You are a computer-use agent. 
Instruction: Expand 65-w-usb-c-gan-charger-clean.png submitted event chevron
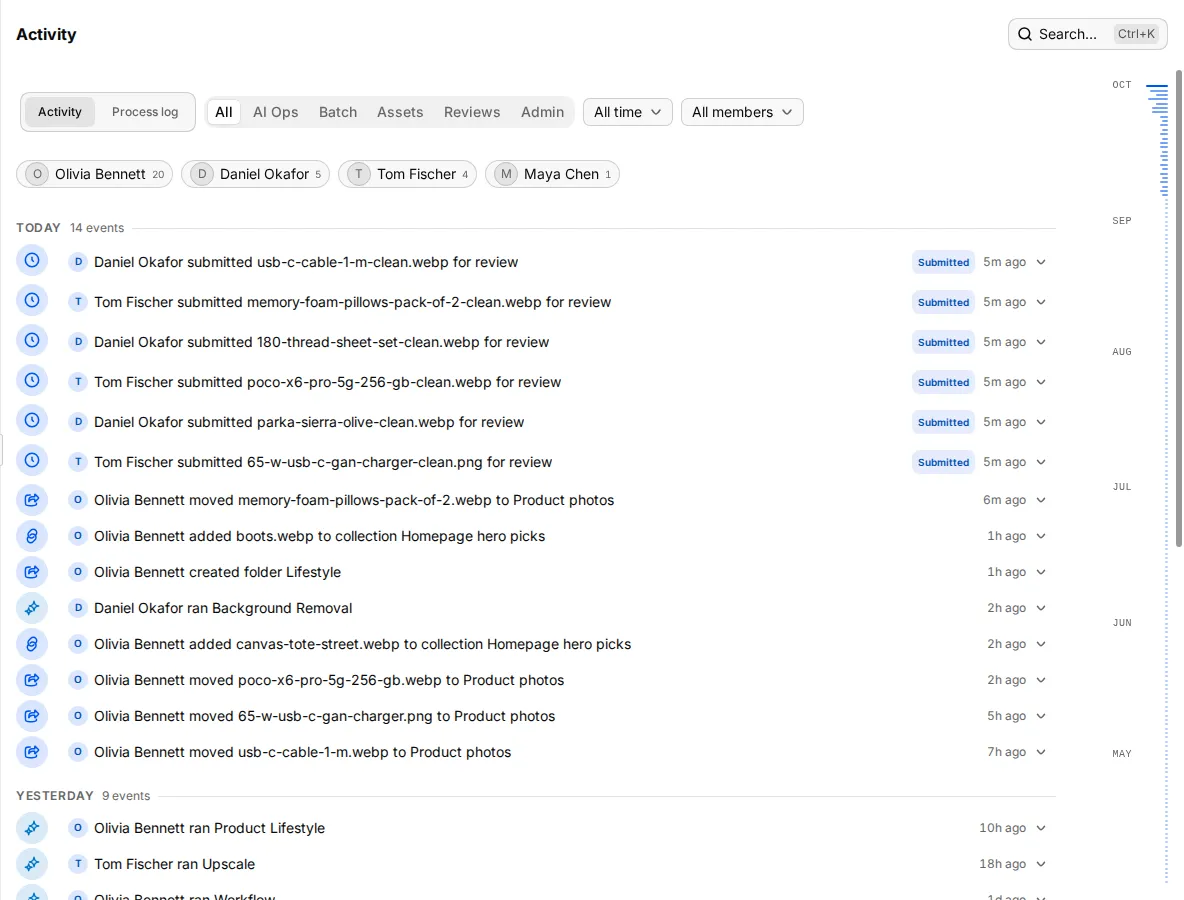click(x=1041, y=462)
